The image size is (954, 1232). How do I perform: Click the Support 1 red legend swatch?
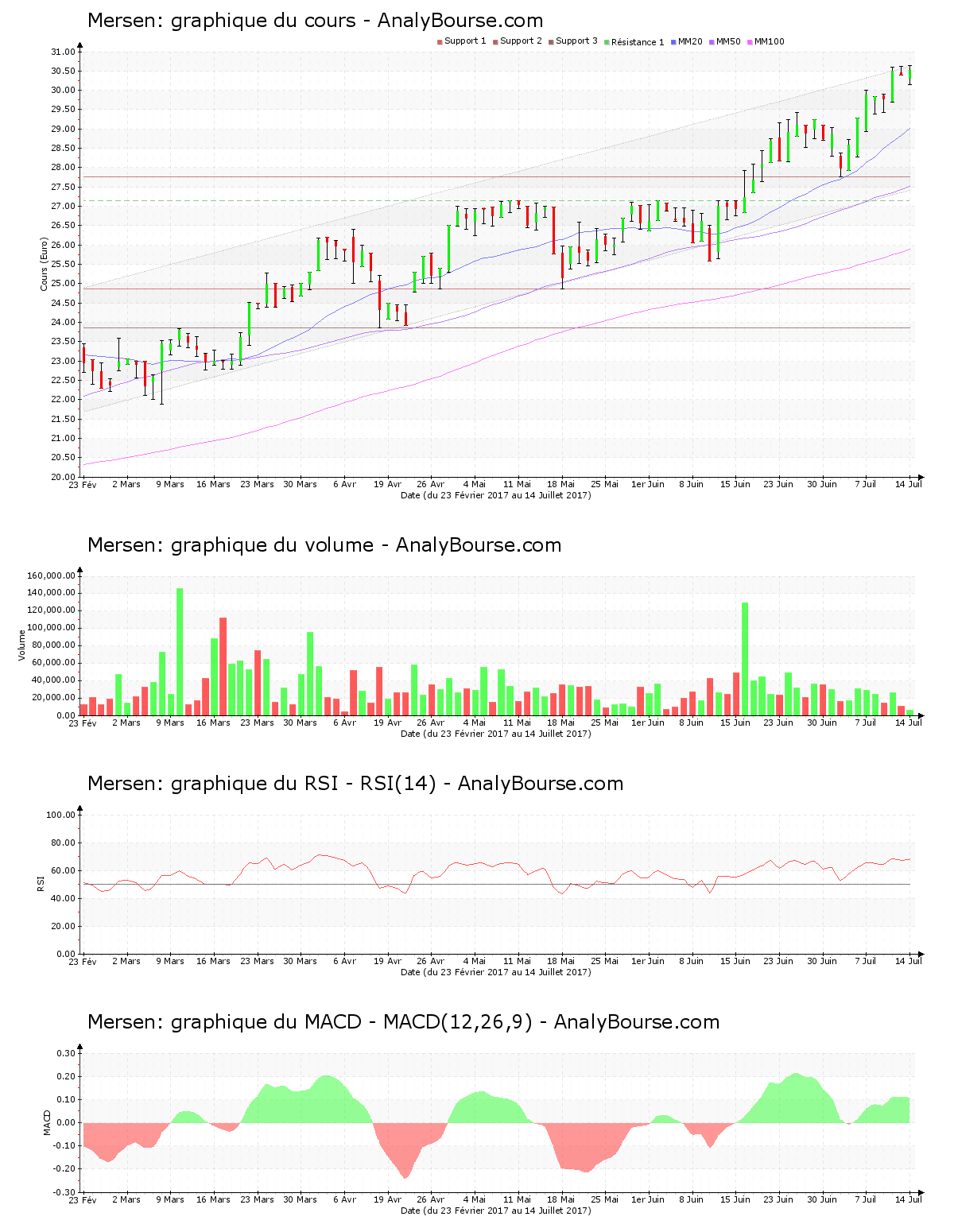click(x=440, y=42)
